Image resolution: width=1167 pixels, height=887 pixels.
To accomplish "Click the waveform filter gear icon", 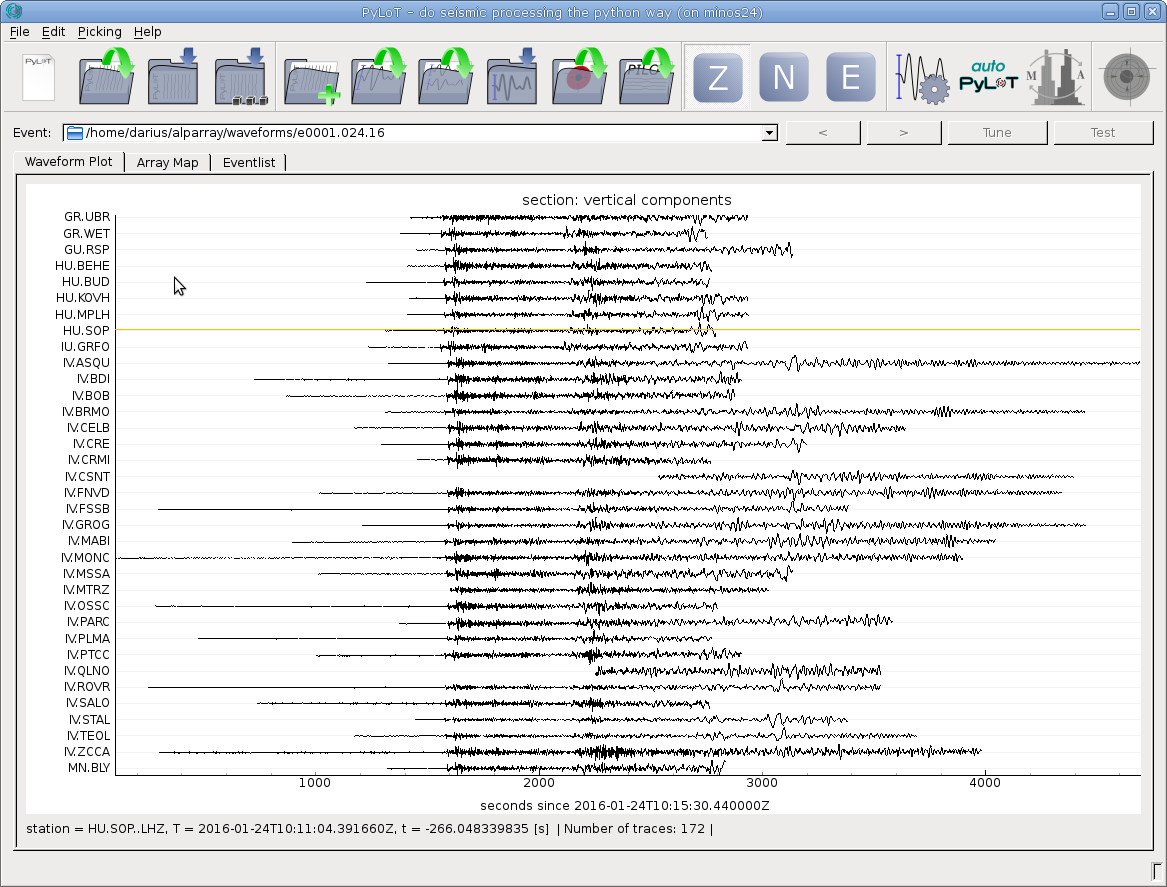I will (x=921, y=77).
